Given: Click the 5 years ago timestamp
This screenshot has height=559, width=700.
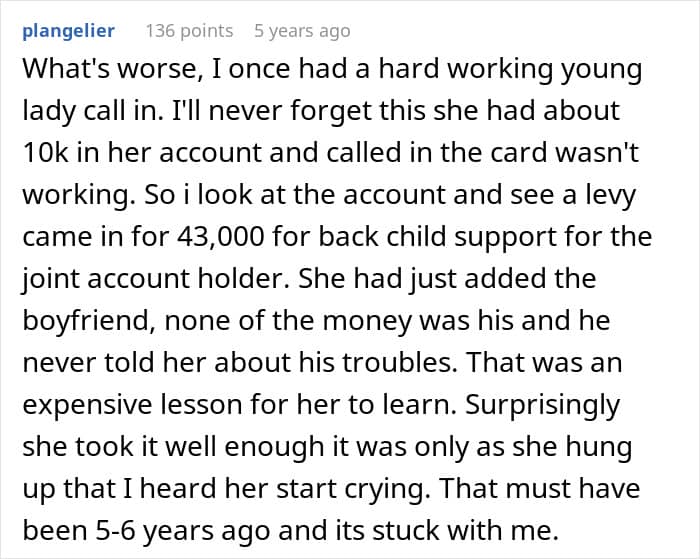Looking at the screenshot, I should point(302,31).
